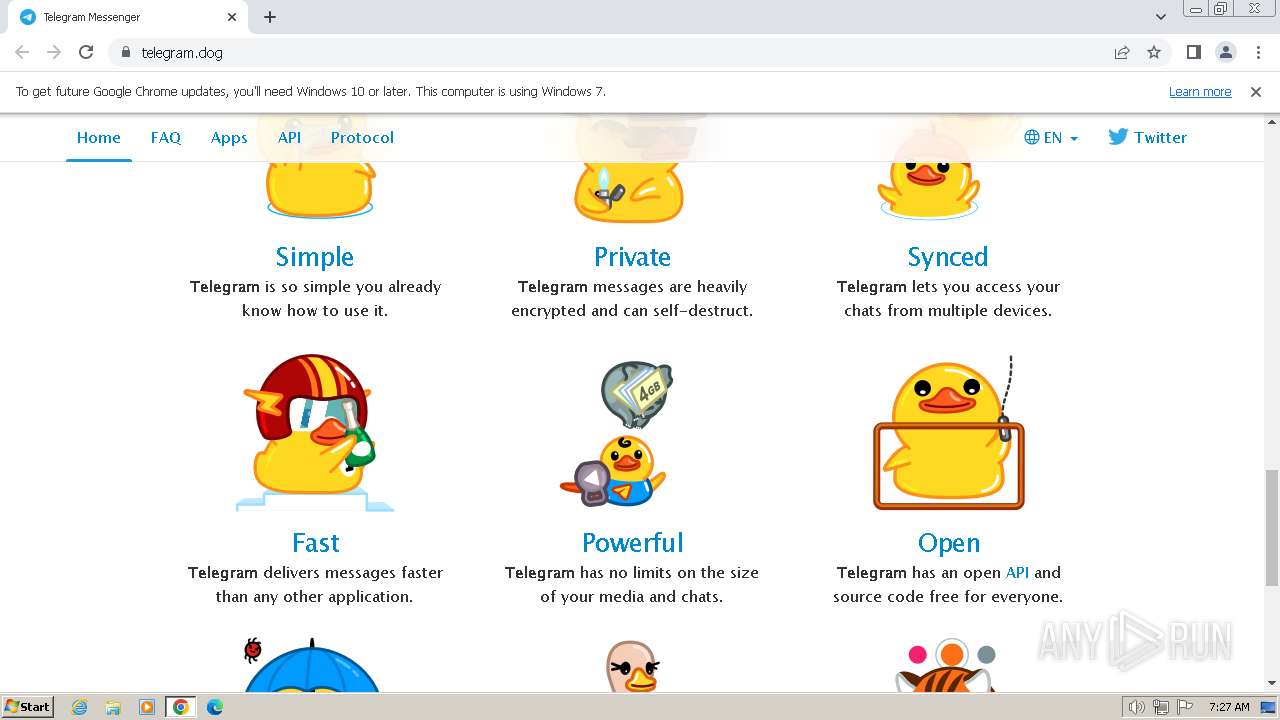Click the Fast heading
This screenshot has height=720, width=1280.
[x=316, y=543]
